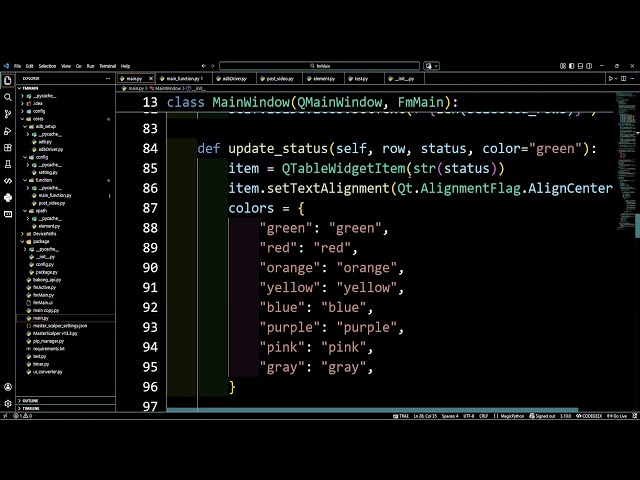Click CRLF line ending in status bar
Screen dimensions: 640x480
click(x=483, y=416)
